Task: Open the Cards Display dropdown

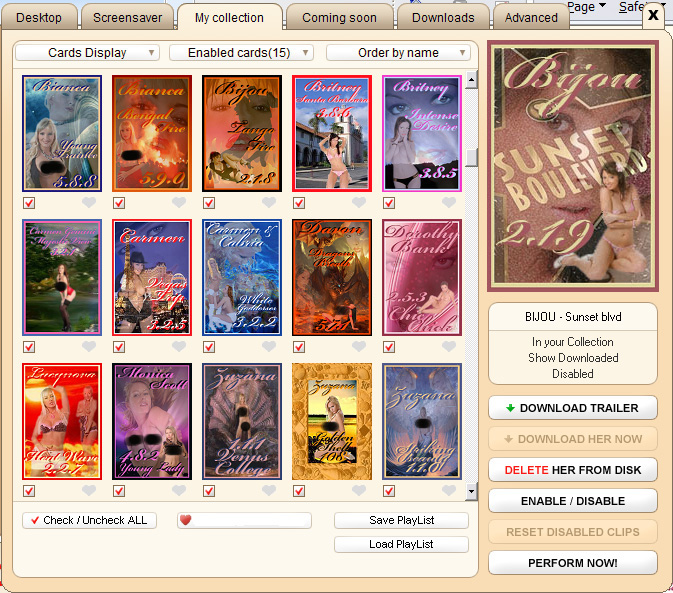Action: click(87, 53)
